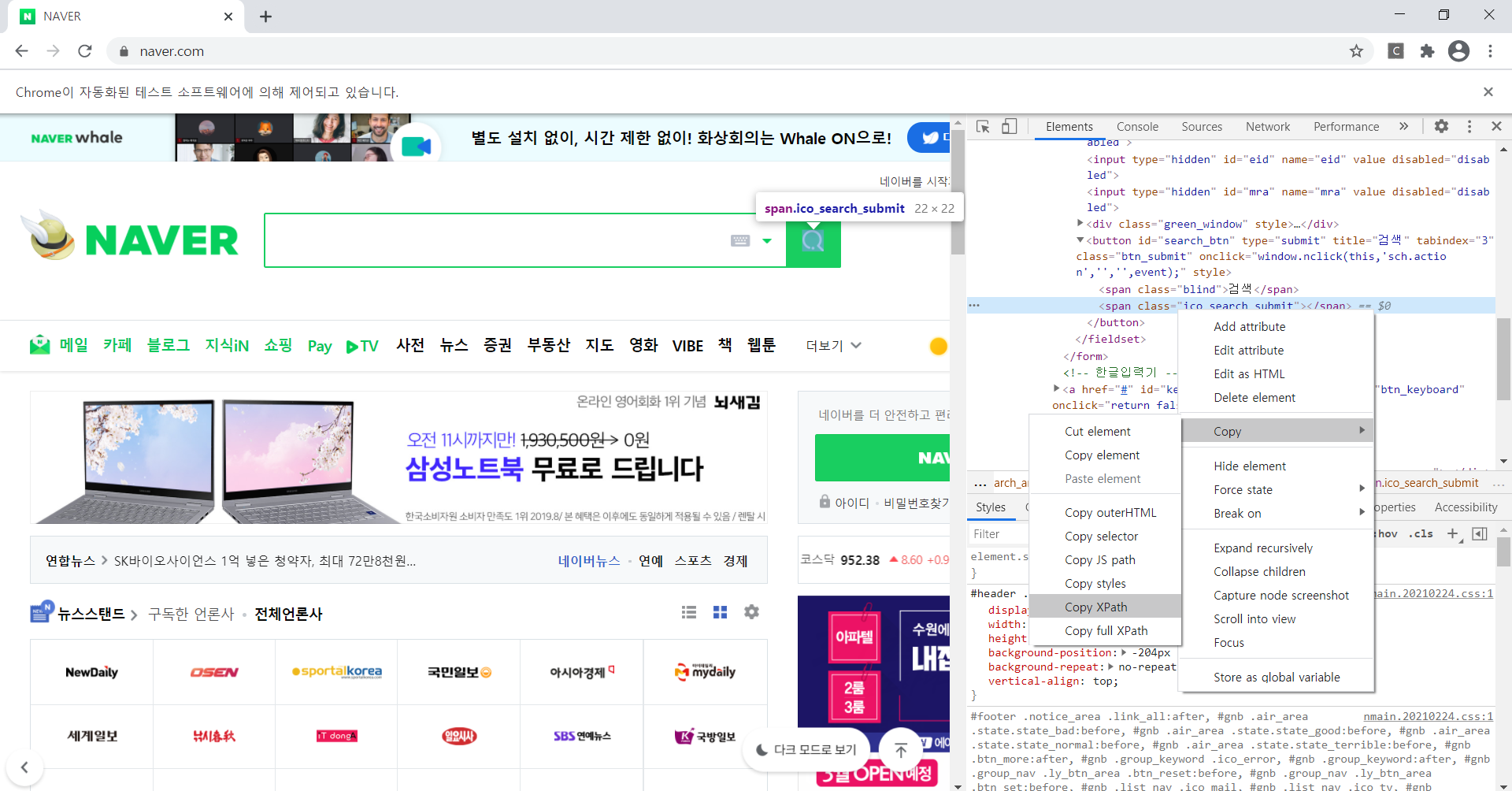Switch to the Console tab
Viewport: 1512px width, 791px height.
[1137, 127]
